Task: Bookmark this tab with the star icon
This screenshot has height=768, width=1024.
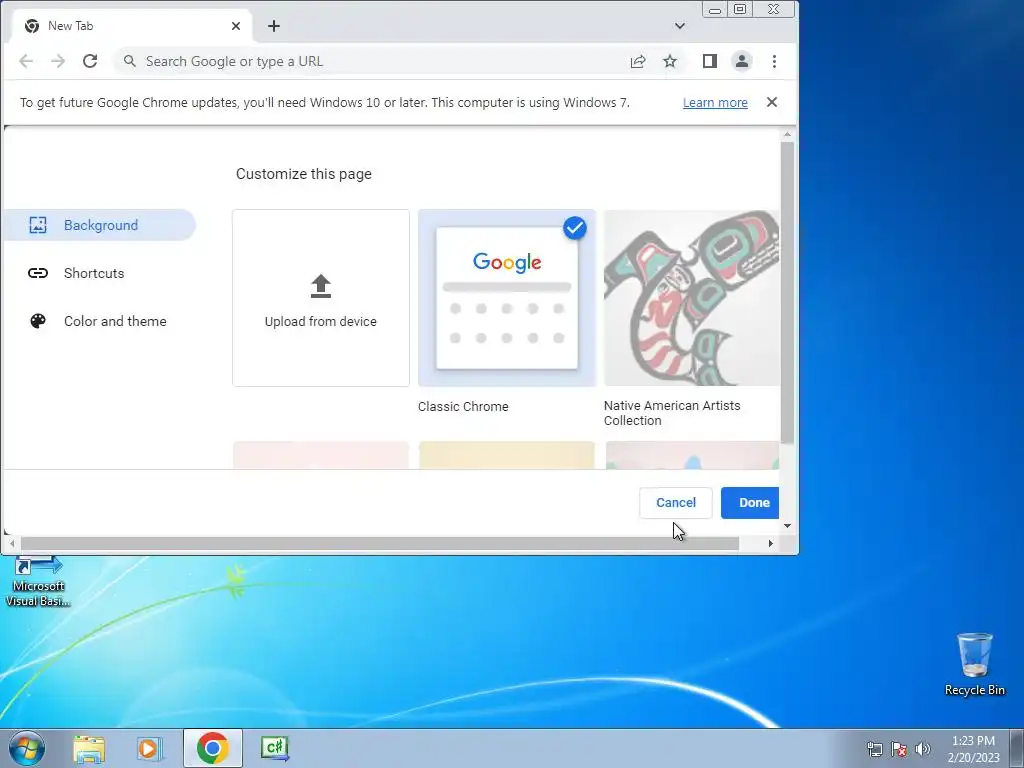Action: click(x=670, y=61)
